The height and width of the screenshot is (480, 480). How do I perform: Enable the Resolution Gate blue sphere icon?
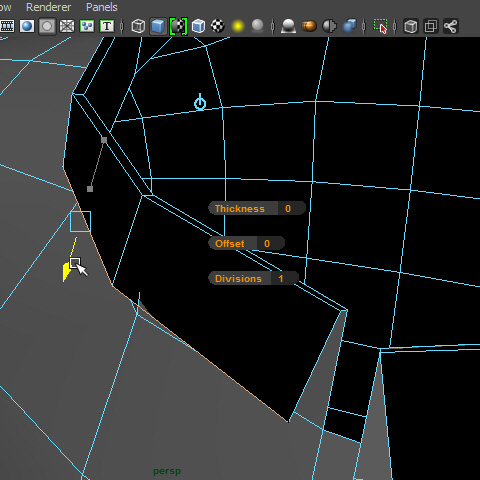[x=27, y=26]
